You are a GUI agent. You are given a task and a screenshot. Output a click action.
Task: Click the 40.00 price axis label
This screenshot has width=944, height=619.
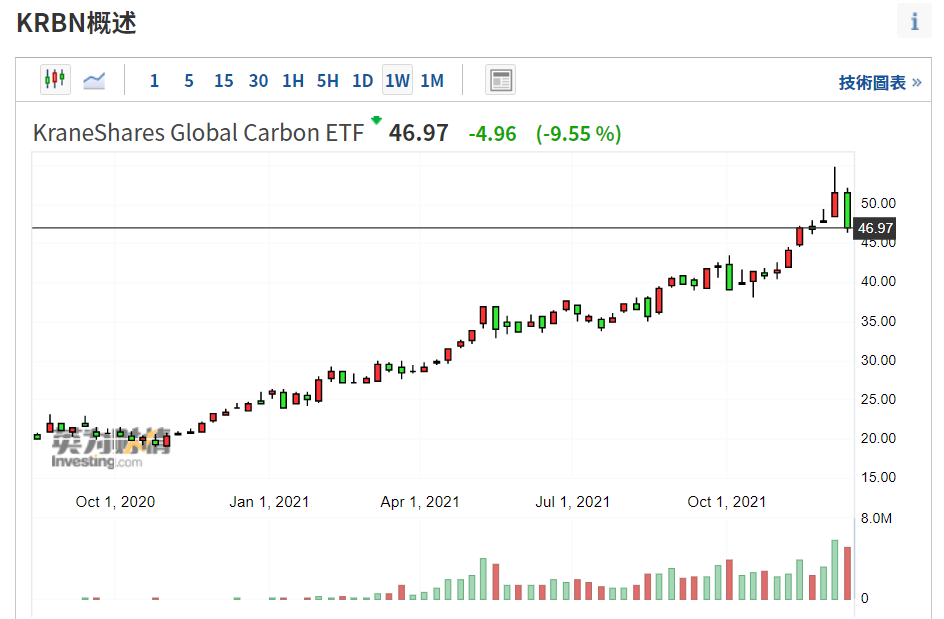pos(878,281)
